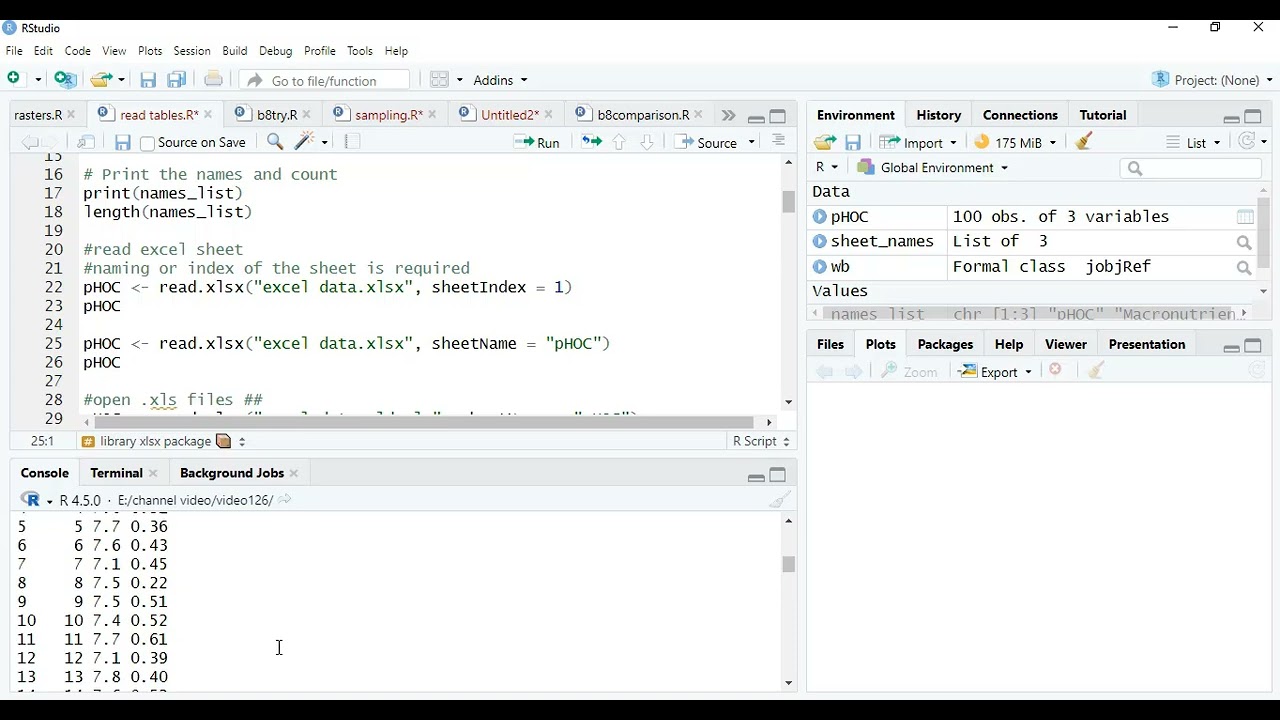Inspect wb object magnifier icon
Screen dimensions: 1280x720
point(1244,267)
